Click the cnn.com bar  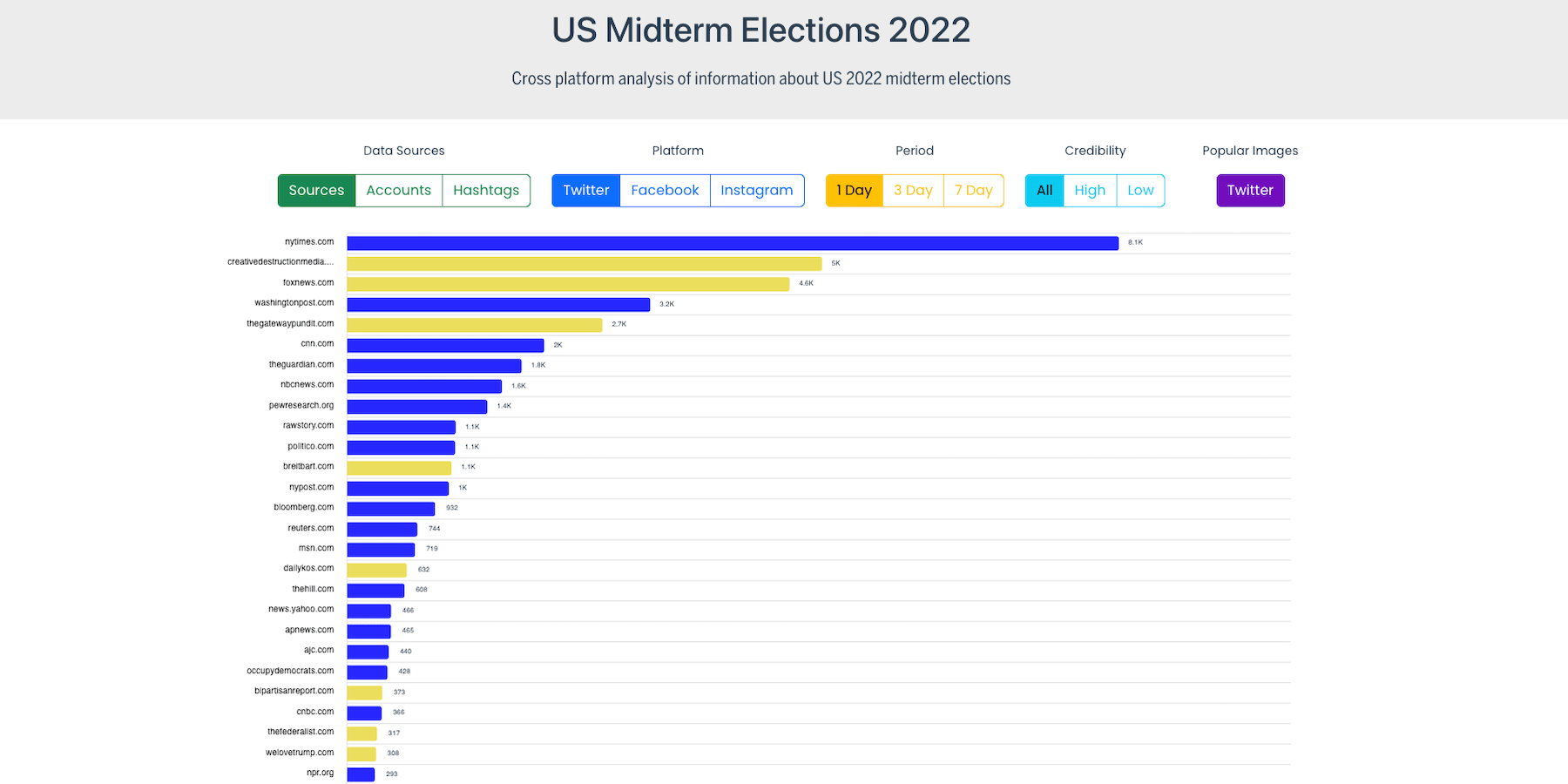point(444,344)
